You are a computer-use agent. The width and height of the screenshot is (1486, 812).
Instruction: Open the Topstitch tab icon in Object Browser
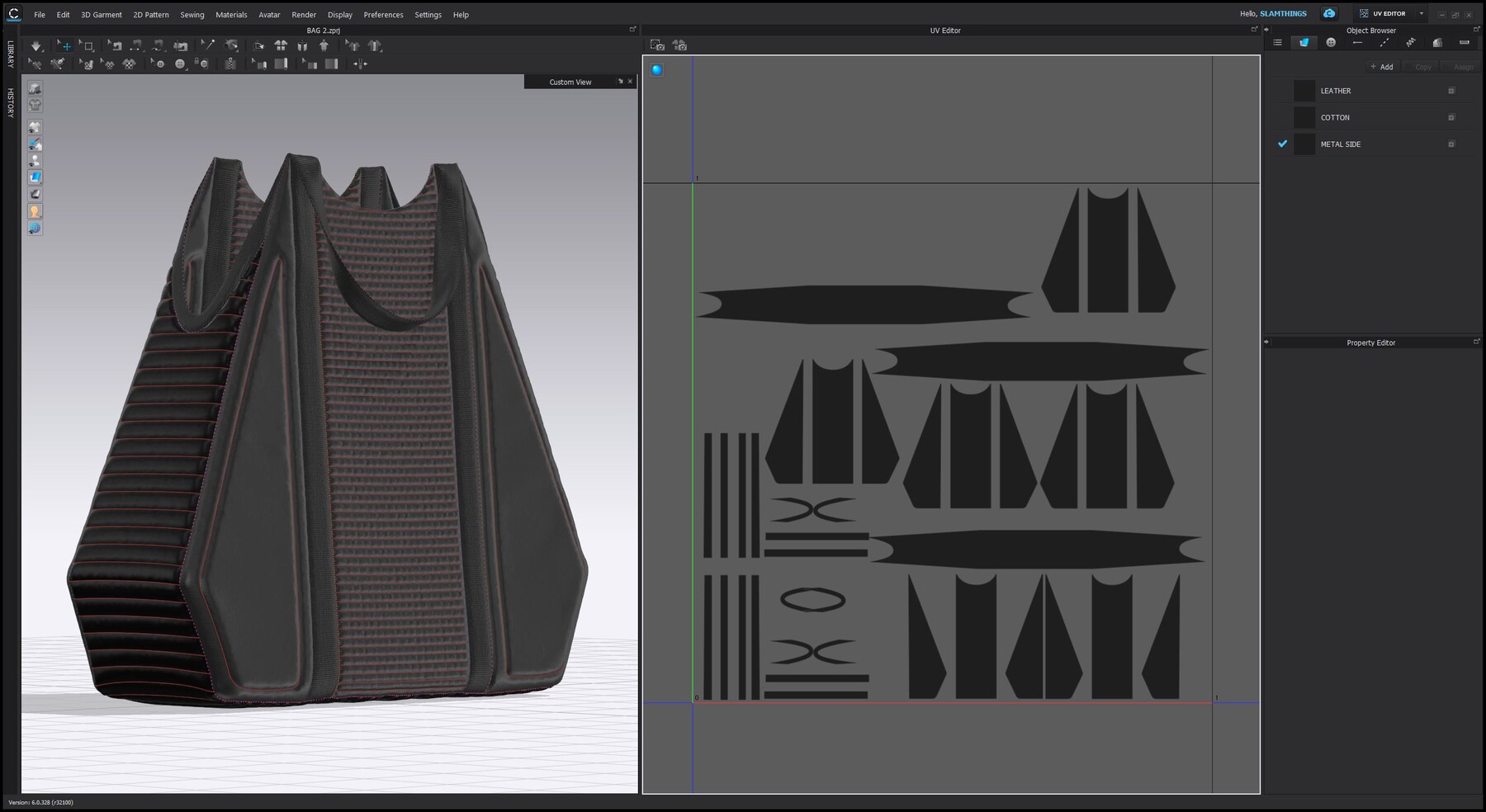coord(1384,42)
